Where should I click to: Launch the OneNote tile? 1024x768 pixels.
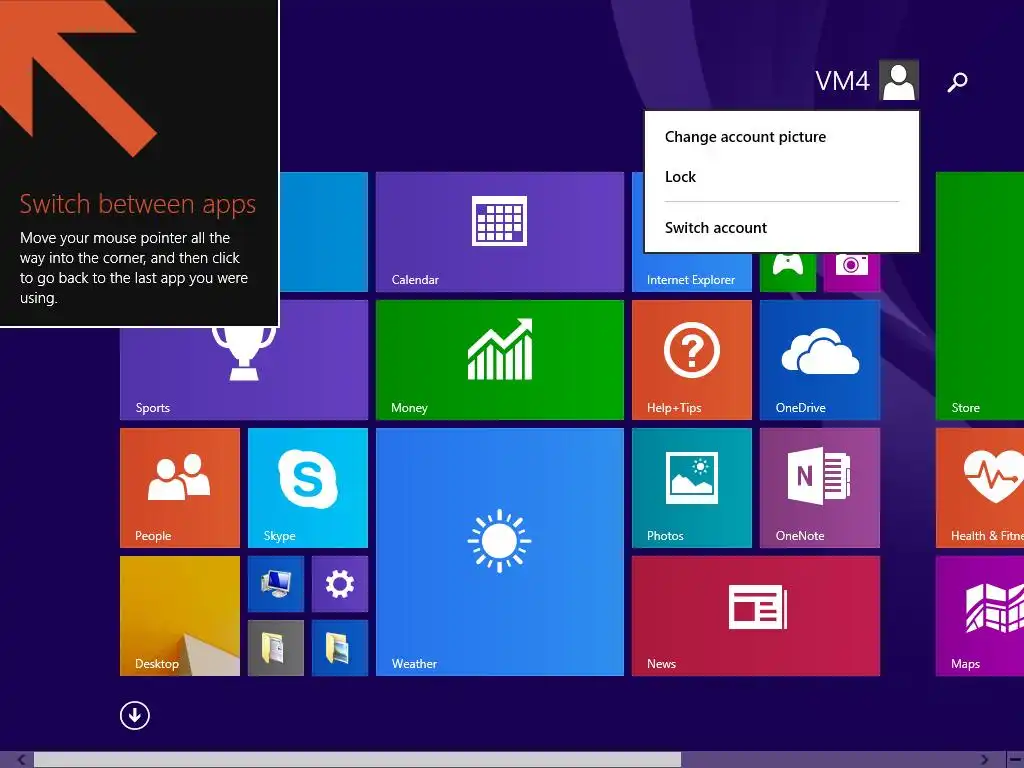pos(820,488)
